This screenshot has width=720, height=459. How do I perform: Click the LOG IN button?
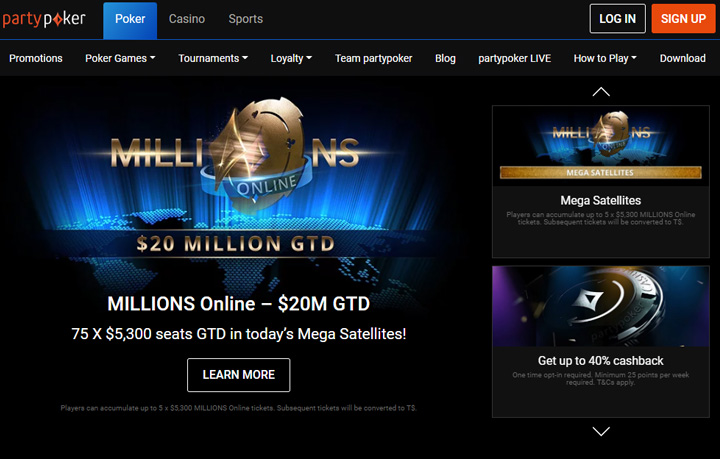617,19
